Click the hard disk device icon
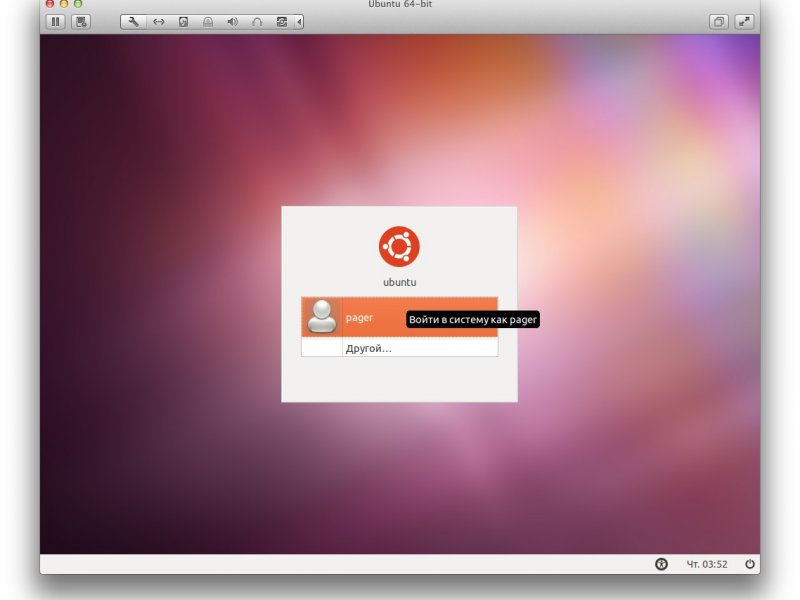The height and width of the screenshot is (600, 800). coord(183,22)
